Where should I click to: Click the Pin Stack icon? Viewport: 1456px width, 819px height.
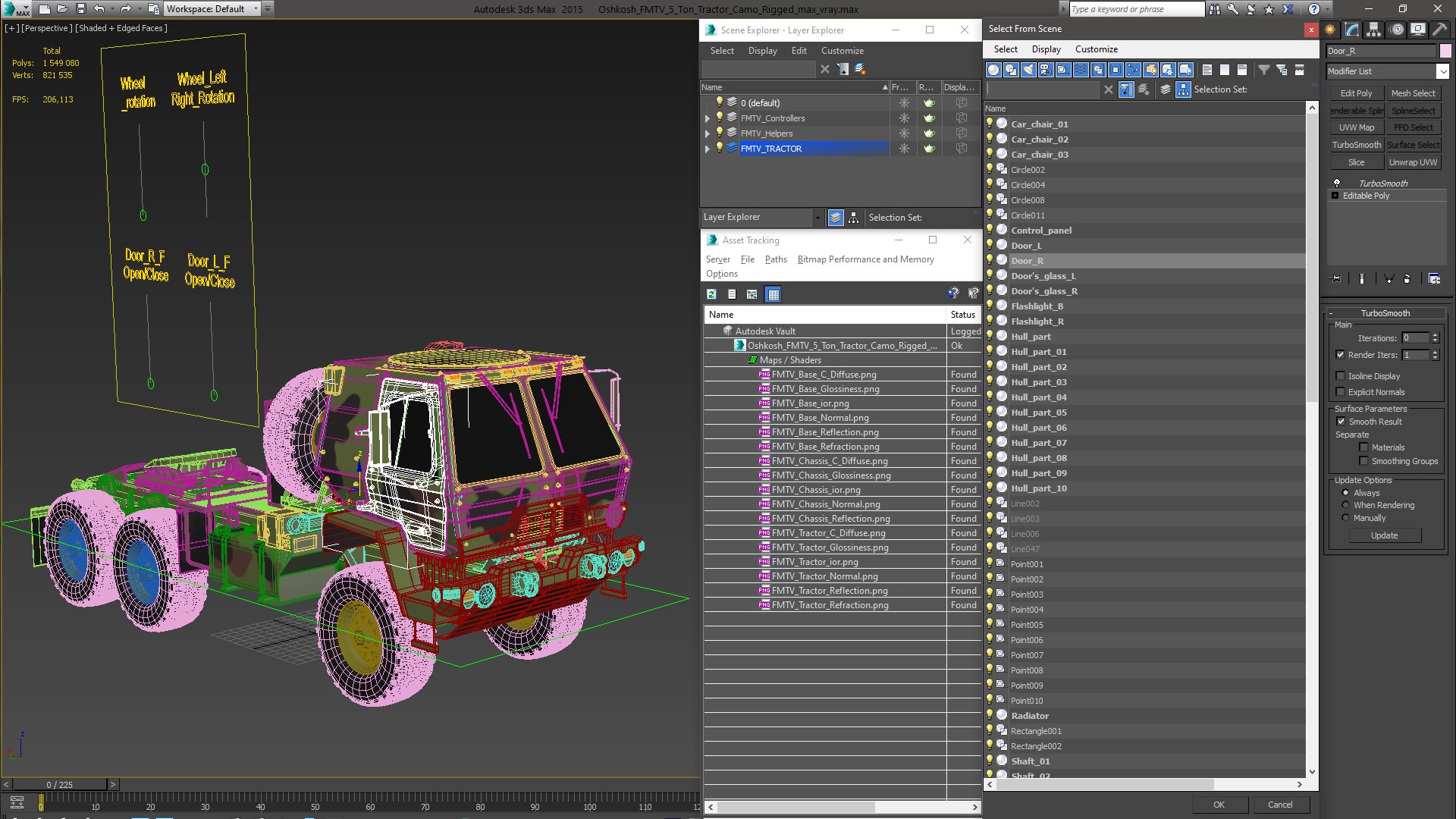point(1336,278)
